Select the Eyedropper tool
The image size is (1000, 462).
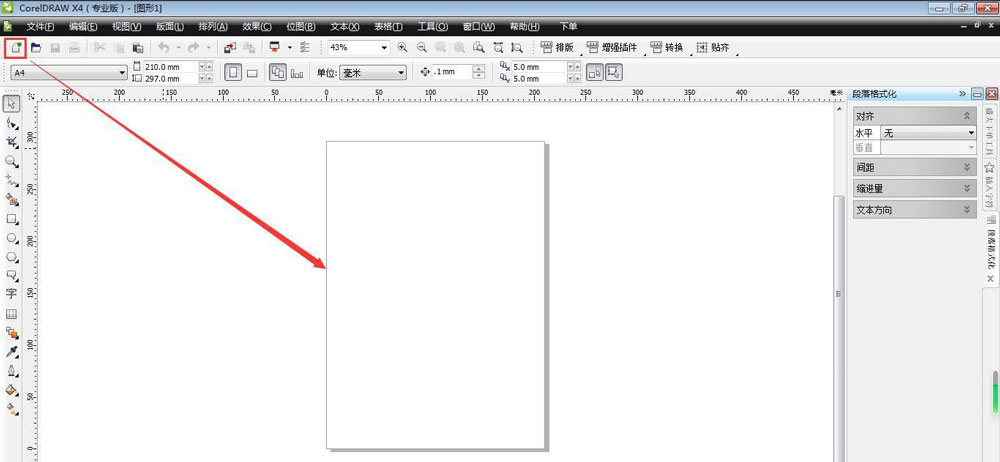pos(12,352)
